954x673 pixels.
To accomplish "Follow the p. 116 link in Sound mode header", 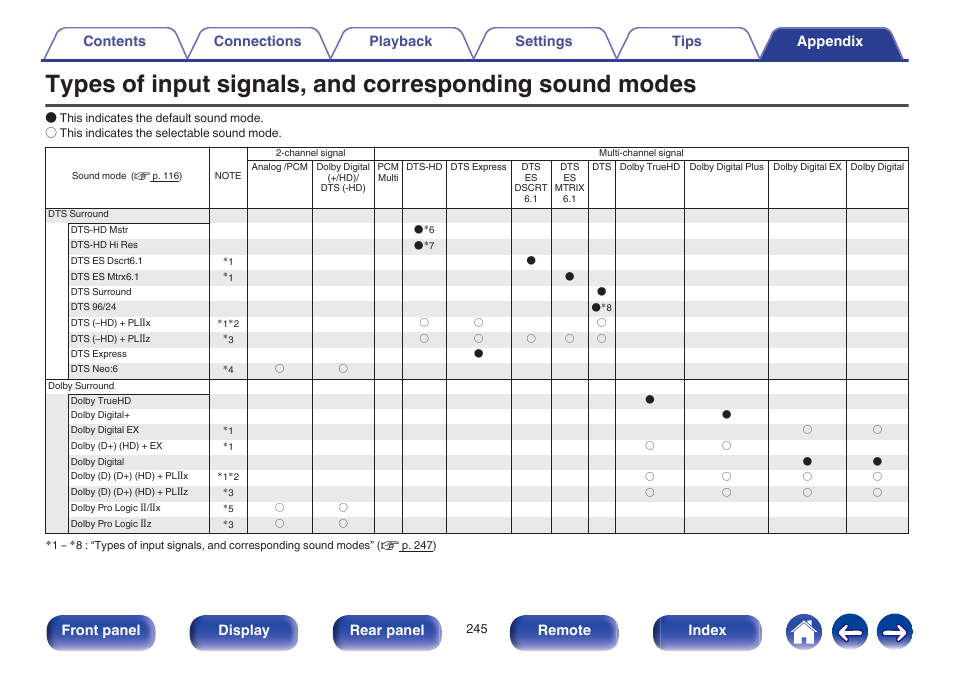I will tap(165, 176).
